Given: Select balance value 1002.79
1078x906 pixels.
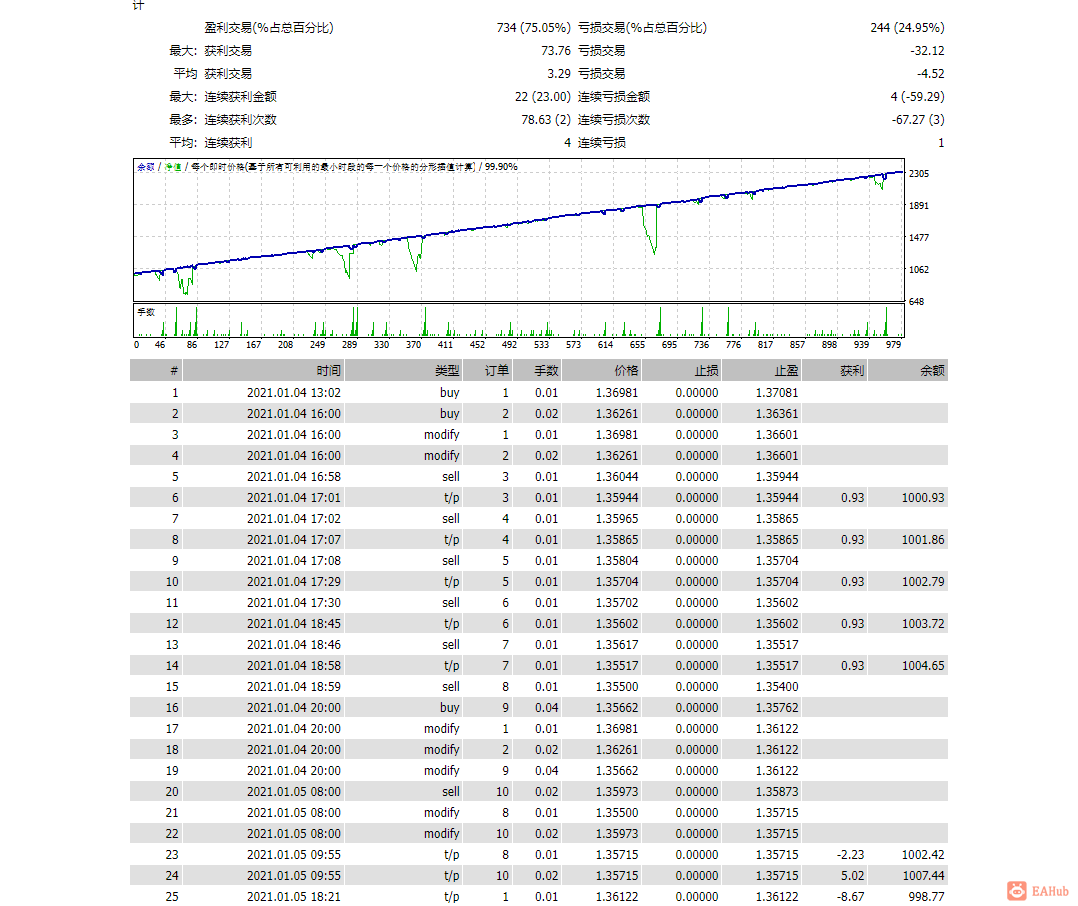Looking at the screenshot, I should tap(923, 582).
